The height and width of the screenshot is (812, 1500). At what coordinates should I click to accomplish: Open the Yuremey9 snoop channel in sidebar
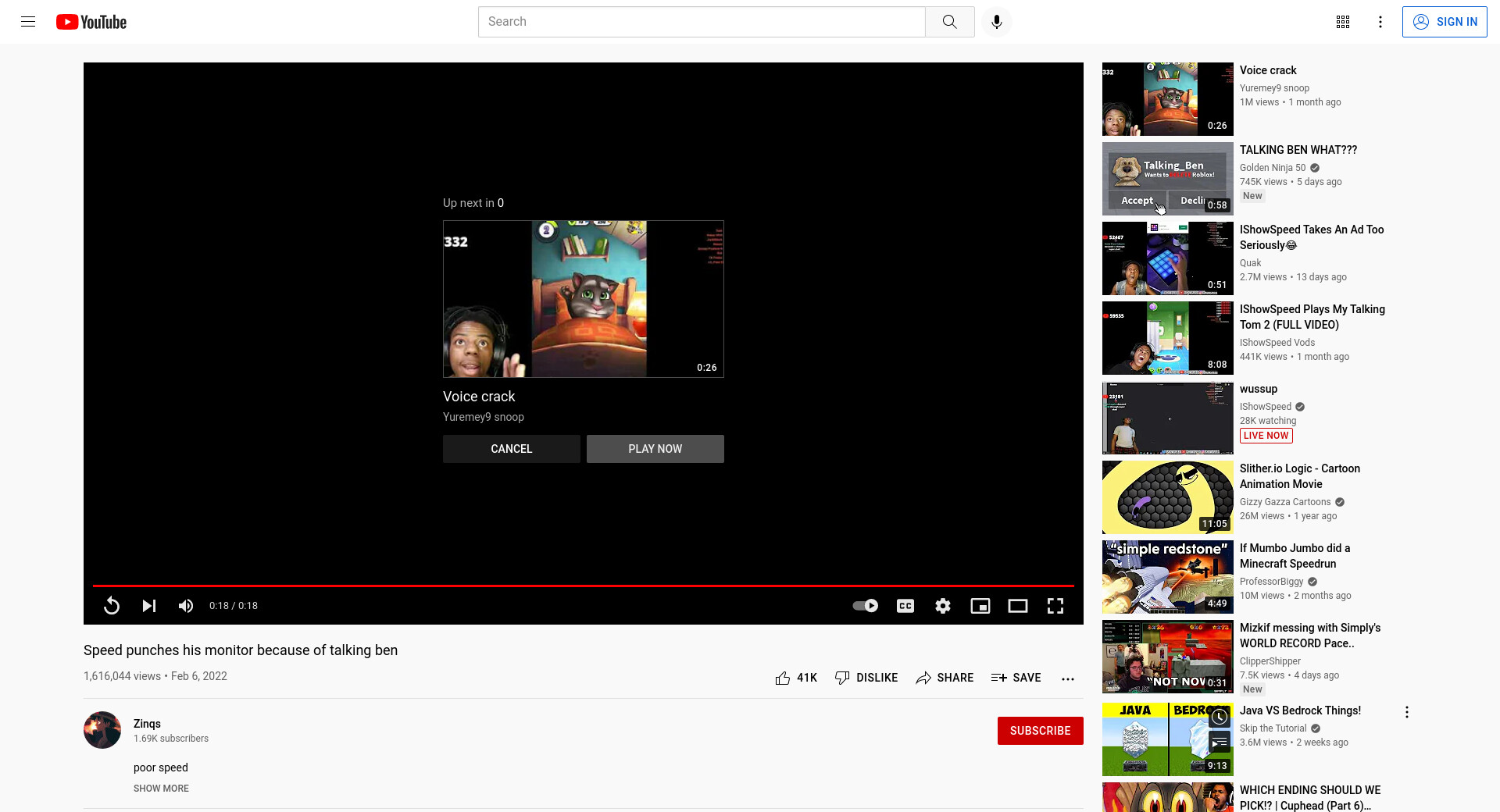click(1274, 88)
